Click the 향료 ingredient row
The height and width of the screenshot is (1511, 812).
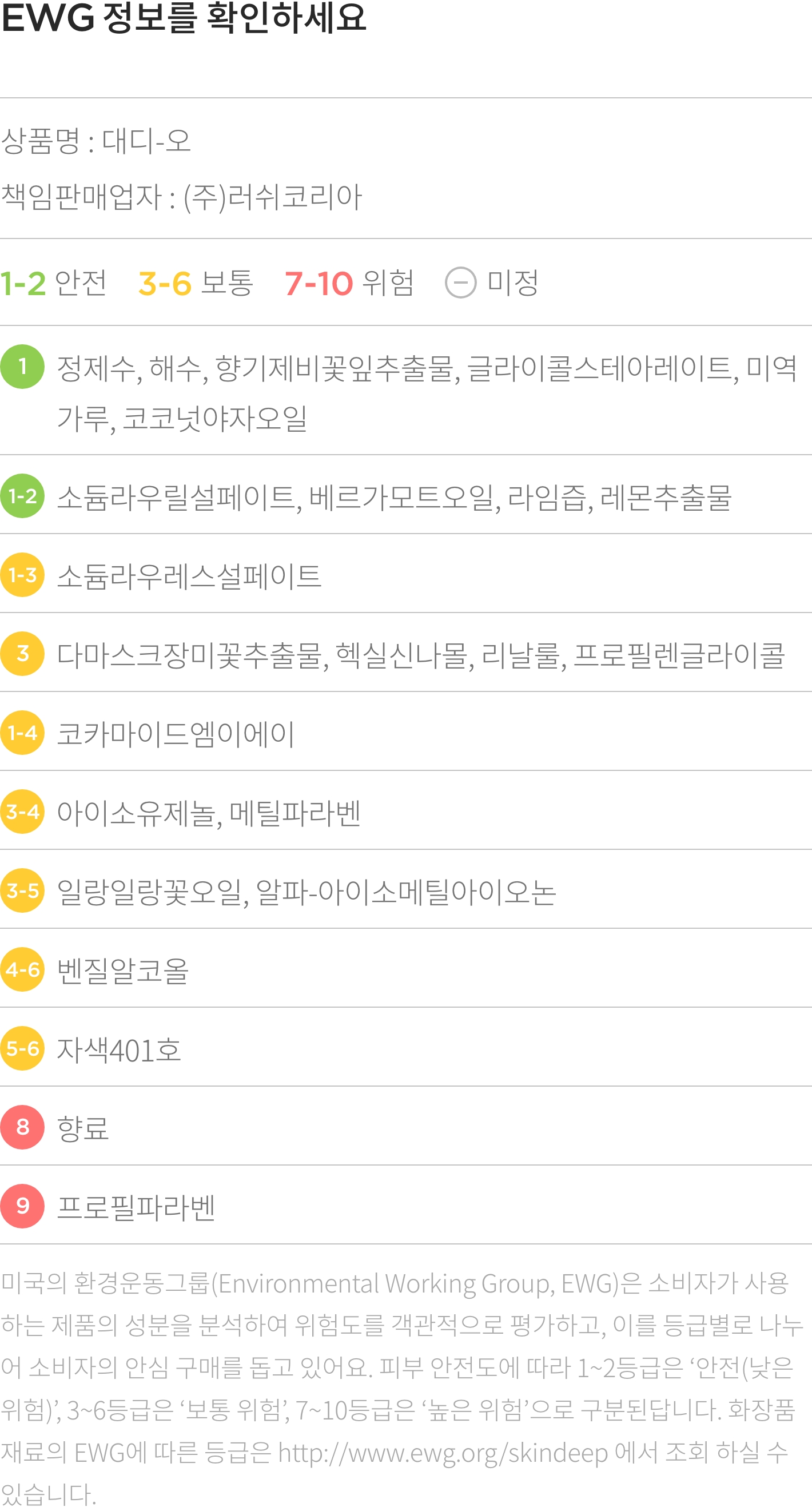coord(405,1127)
